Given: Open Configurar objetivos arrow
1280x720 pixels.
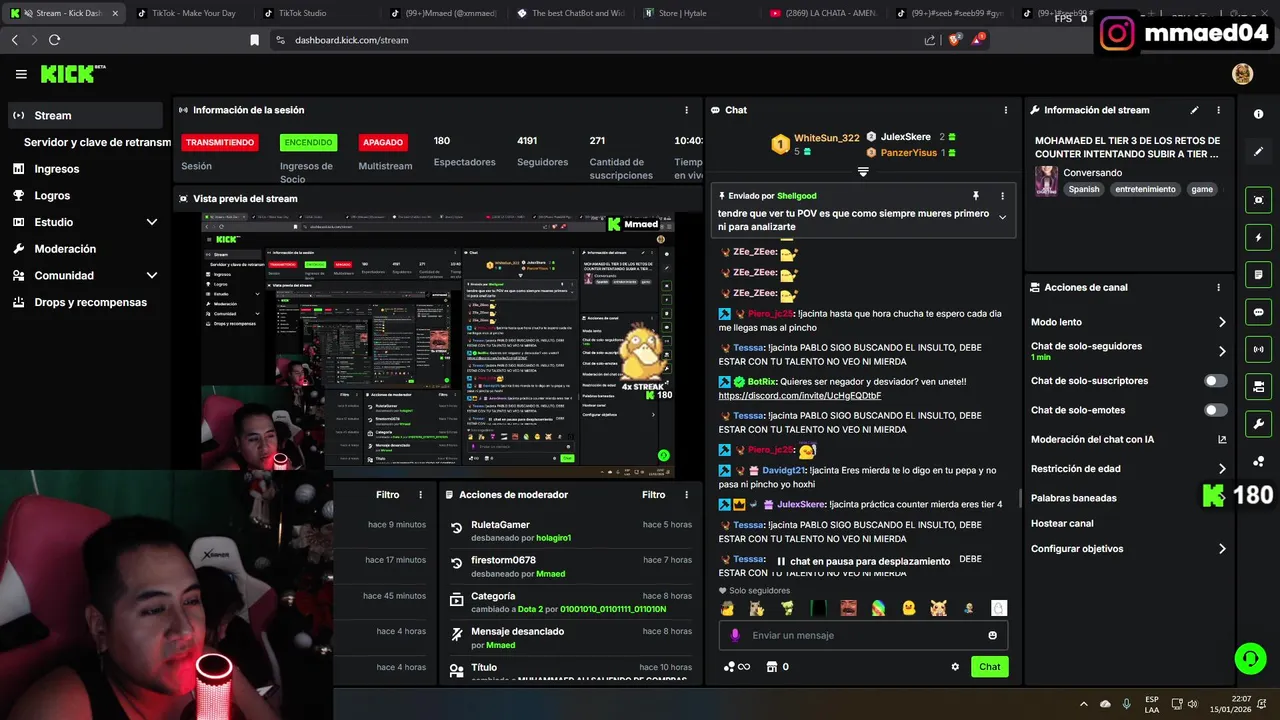Looking at the screenshot, I should (1221, 549).
